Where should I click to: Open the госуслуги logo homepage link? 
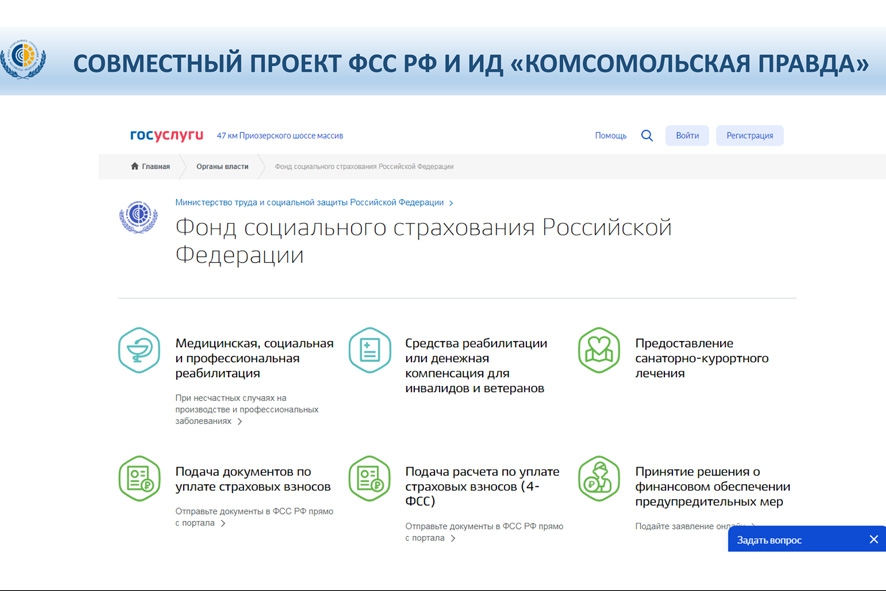(166, 135)
